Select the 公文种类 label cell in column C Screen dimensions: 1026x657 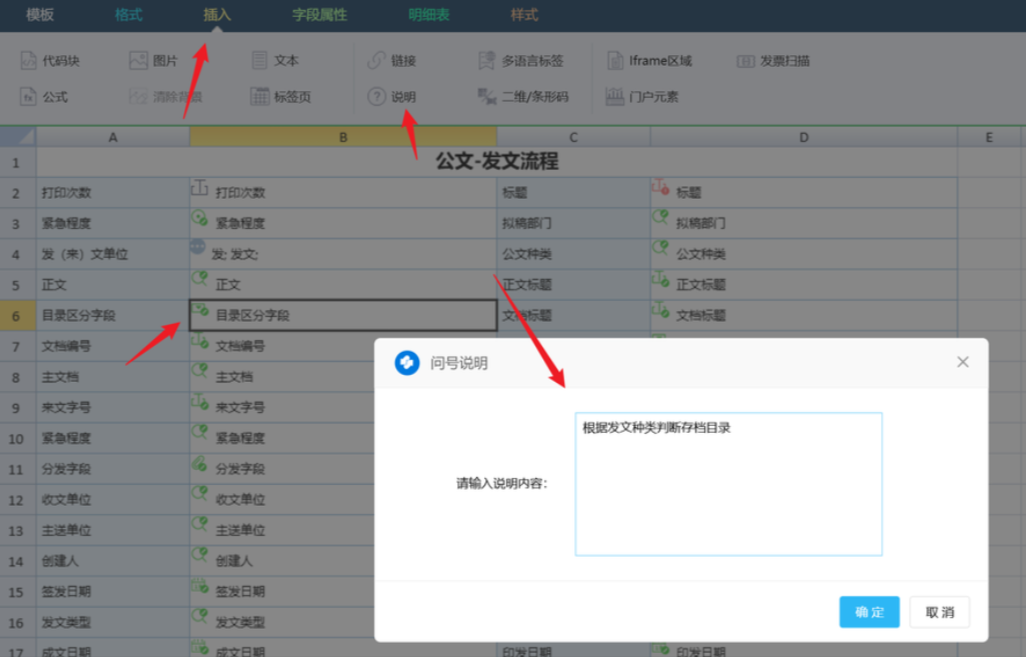tap(573, 254)
